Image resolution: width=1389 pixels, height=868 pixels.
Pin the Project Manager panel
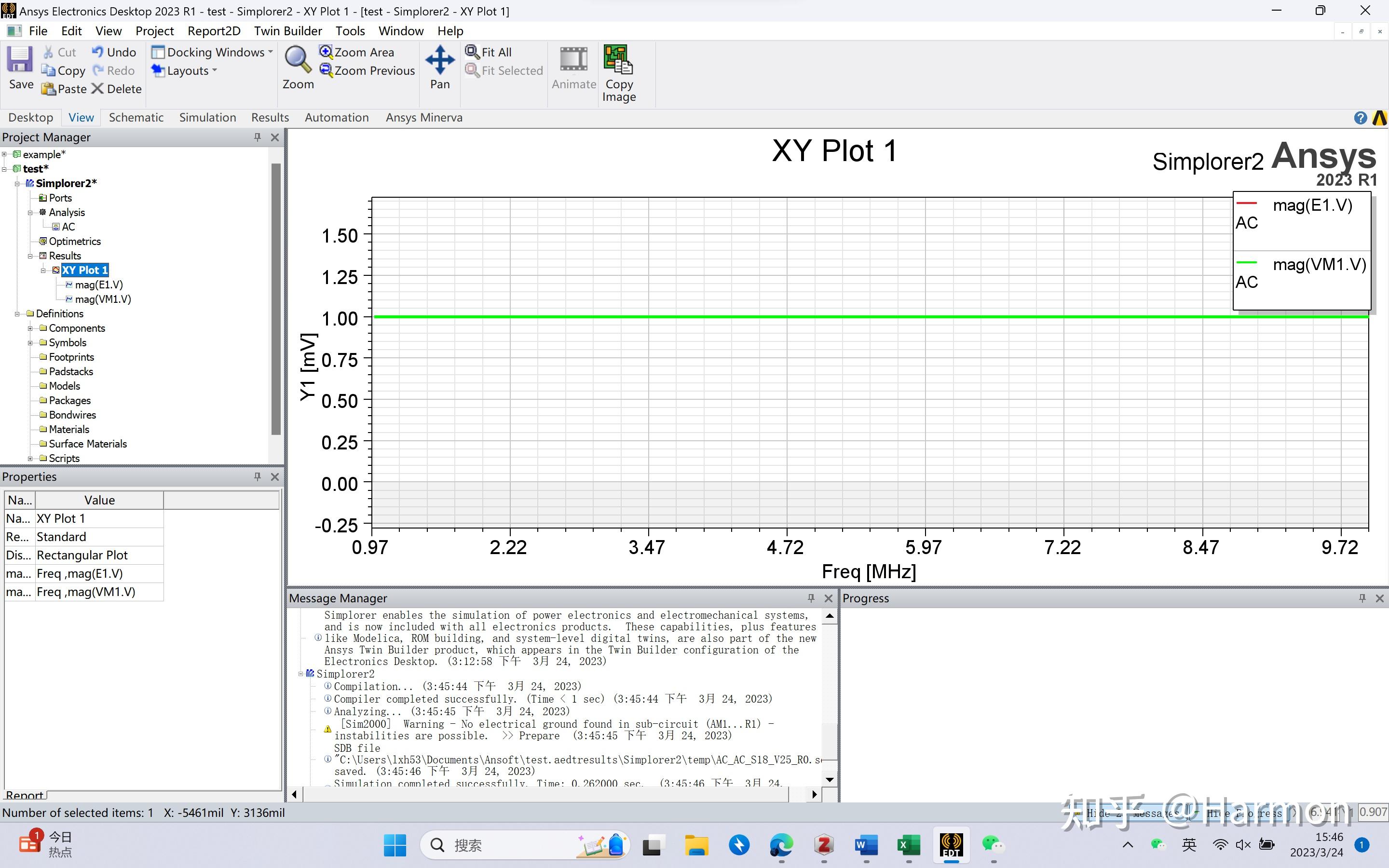(x=257, y=137)
